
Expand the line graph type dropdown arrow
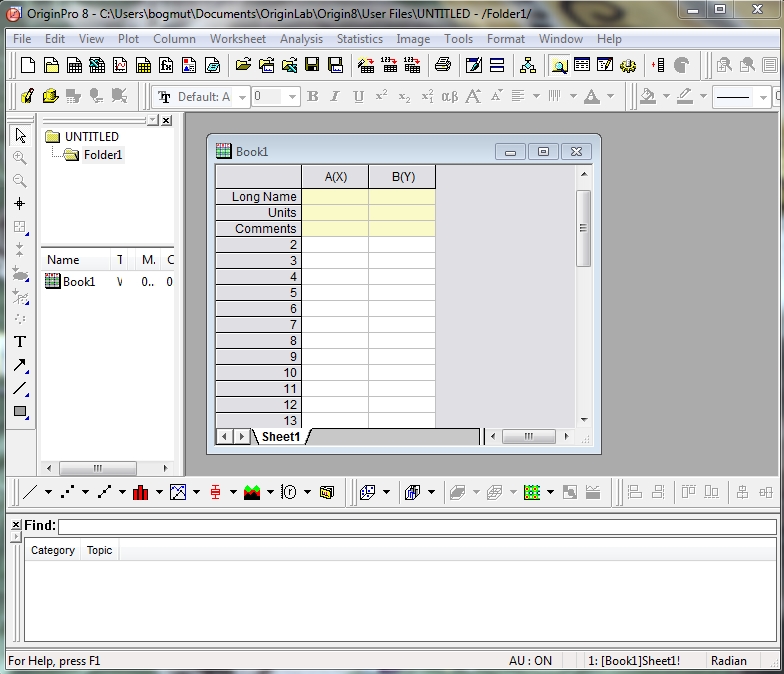coord(48,492)
